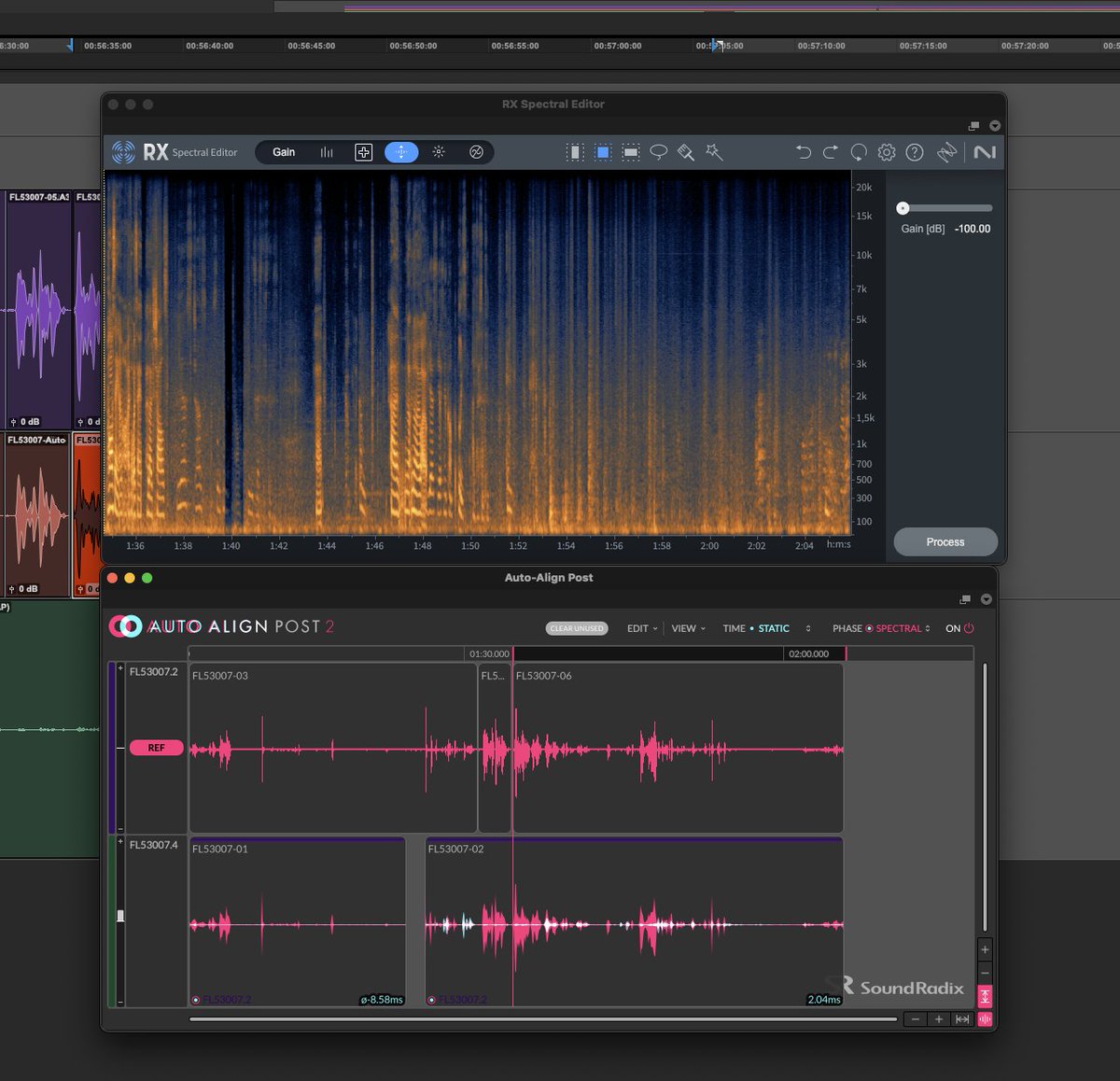Collapse track FL53007.4 minus button
This screenshot has height=1081, width=1120.
[x=120, y=1003]
